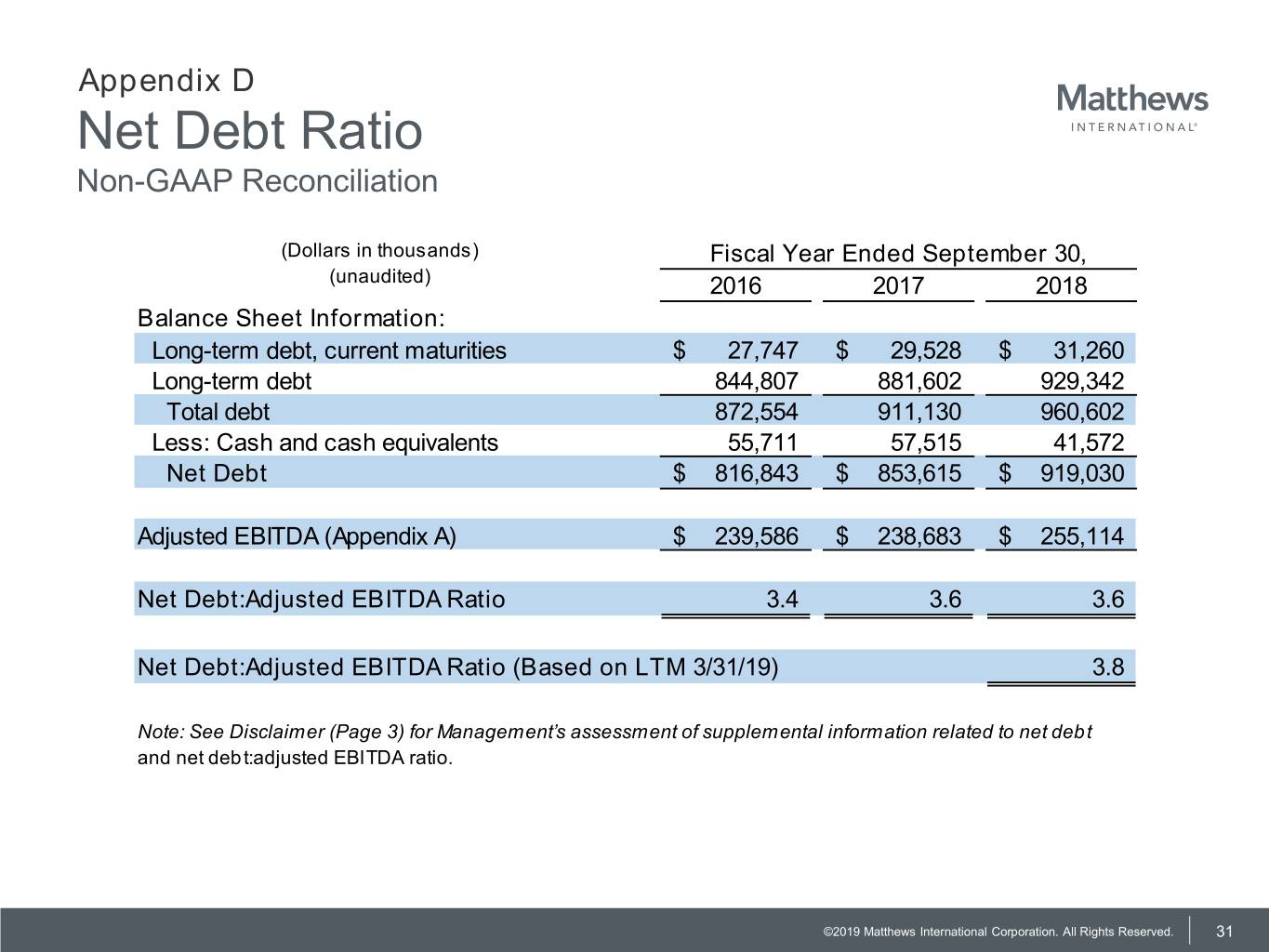Click the ©2019 copyright notice in footer
This screenshot has width=1269, height=952.
998,932
